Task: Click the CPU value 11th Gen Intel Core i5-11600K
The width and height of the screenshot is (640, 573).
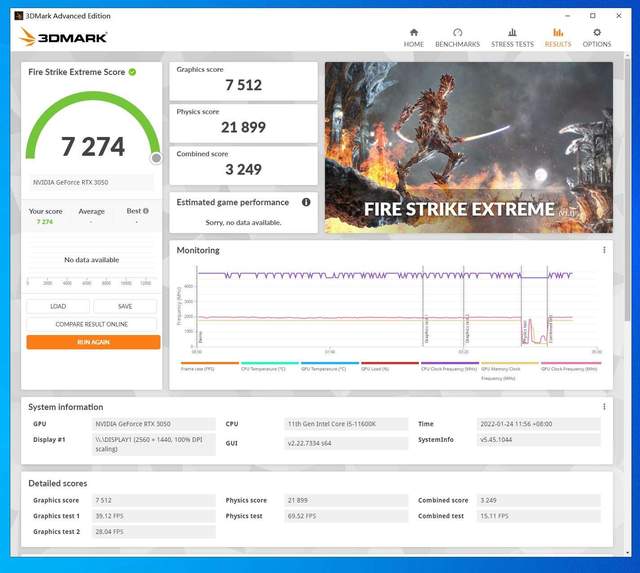Action: tap(346, 424)
